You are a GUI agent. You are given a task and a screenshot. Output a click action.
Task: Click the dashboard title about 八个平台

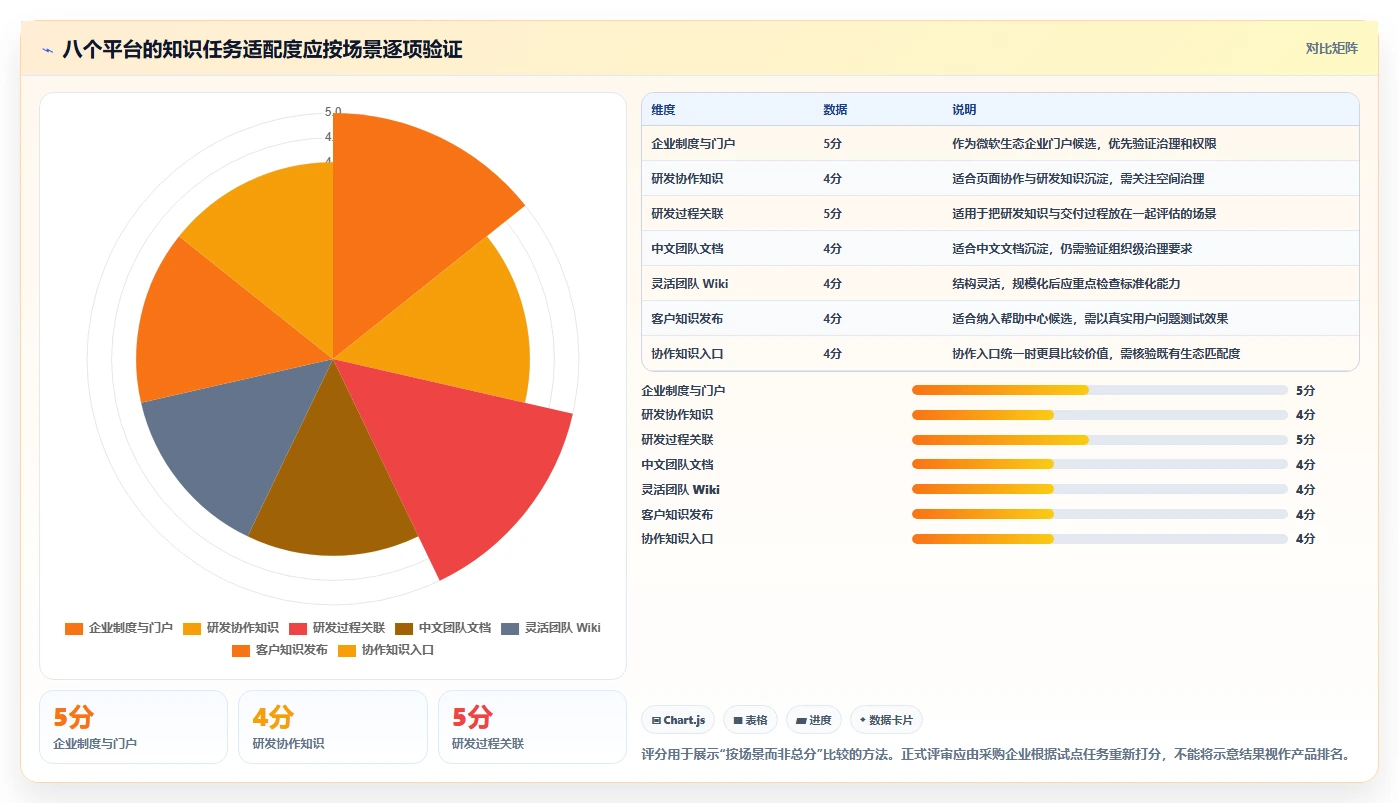[262, 50]
